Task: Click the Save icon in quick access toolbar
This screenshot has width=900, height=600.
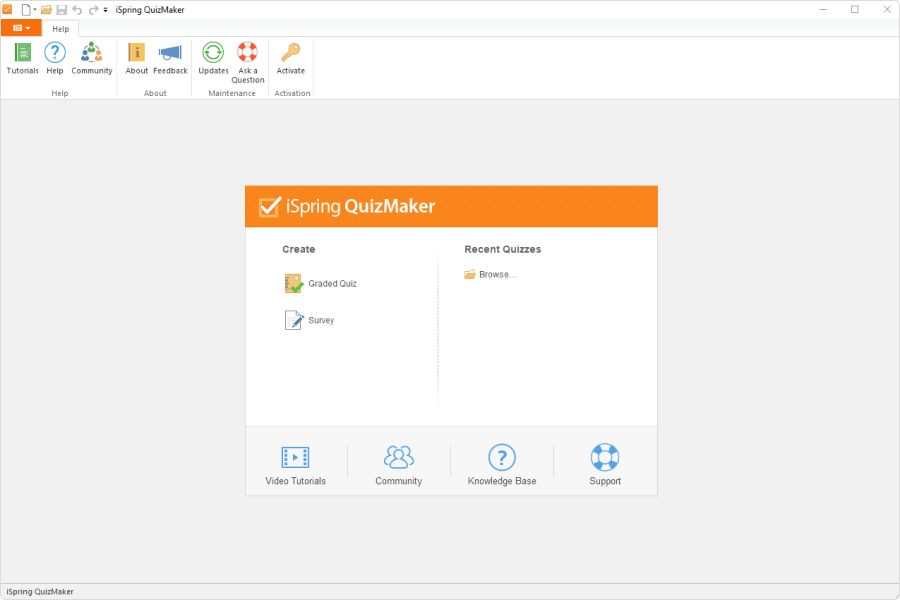Action: click(x=62, y=9)
